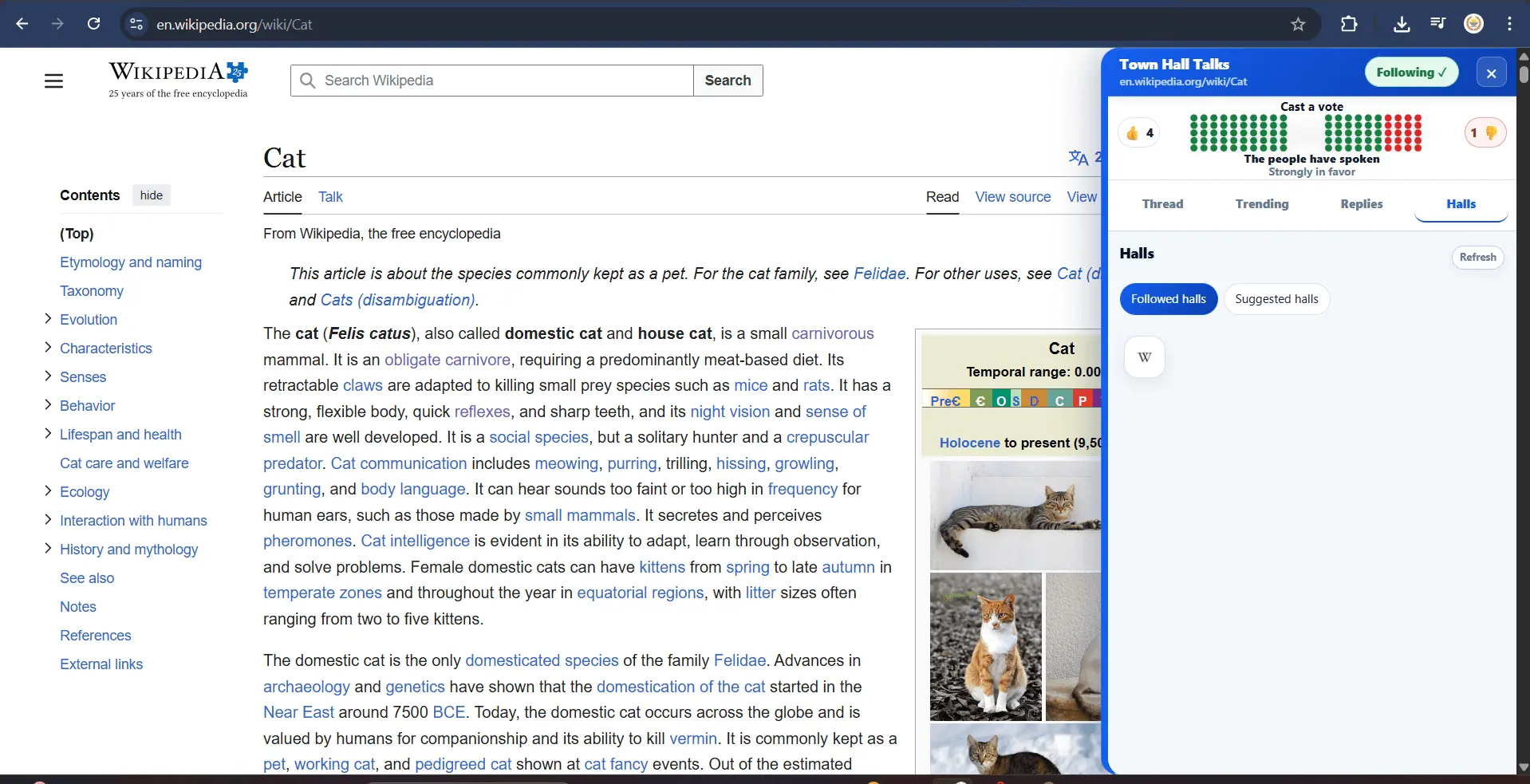1530x784 pixels.
Task: Click the browser forward arrow
Action: [x=57, y=24]
